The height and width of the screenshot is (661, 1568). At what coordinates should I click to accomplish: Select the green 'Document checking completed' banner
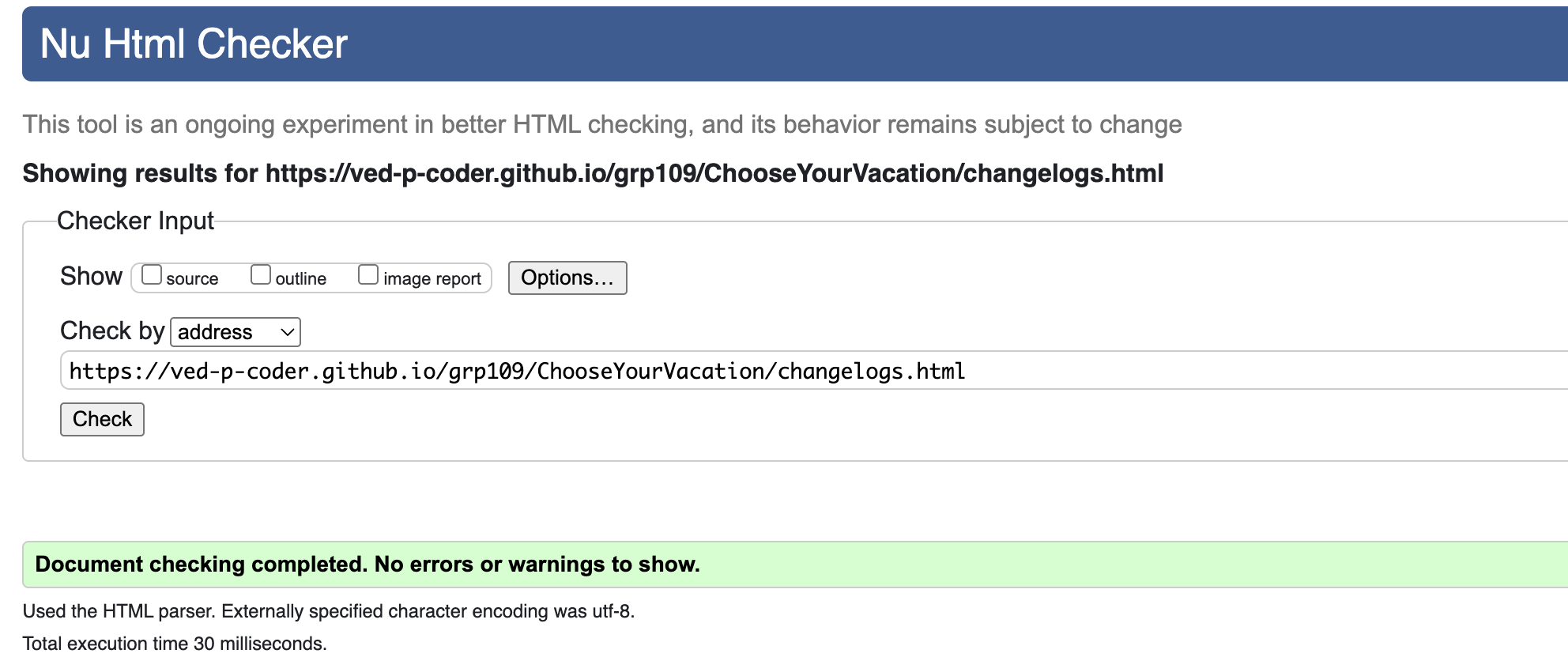(795, 565)
